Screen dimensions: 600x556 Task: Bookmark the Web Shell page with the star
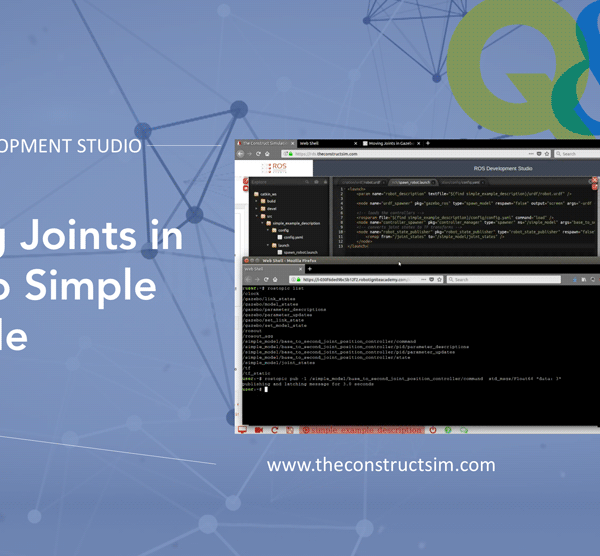[x=439, y=279]
